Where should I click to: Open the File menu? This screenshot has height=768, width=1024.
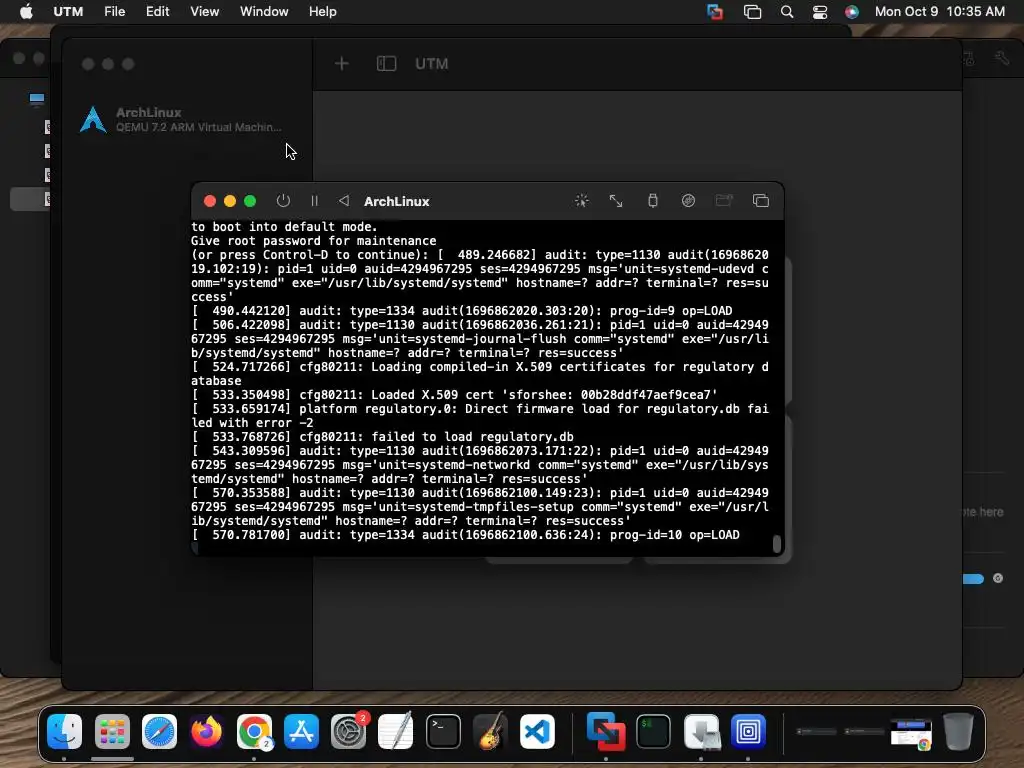point(114,11)
